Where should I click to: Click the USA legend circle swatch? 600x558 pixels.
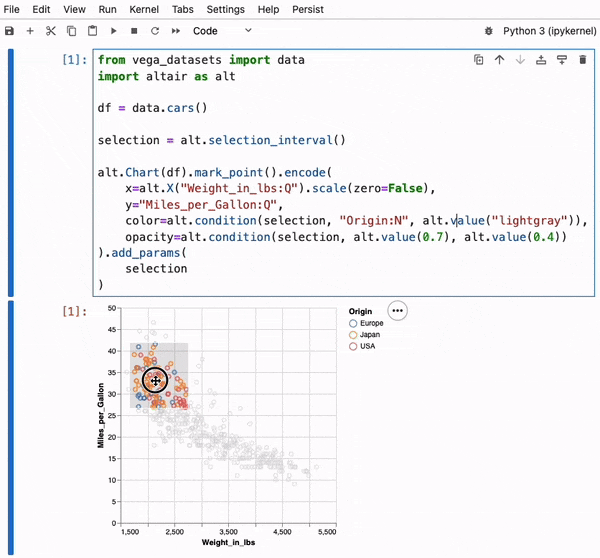pos(353,346)
